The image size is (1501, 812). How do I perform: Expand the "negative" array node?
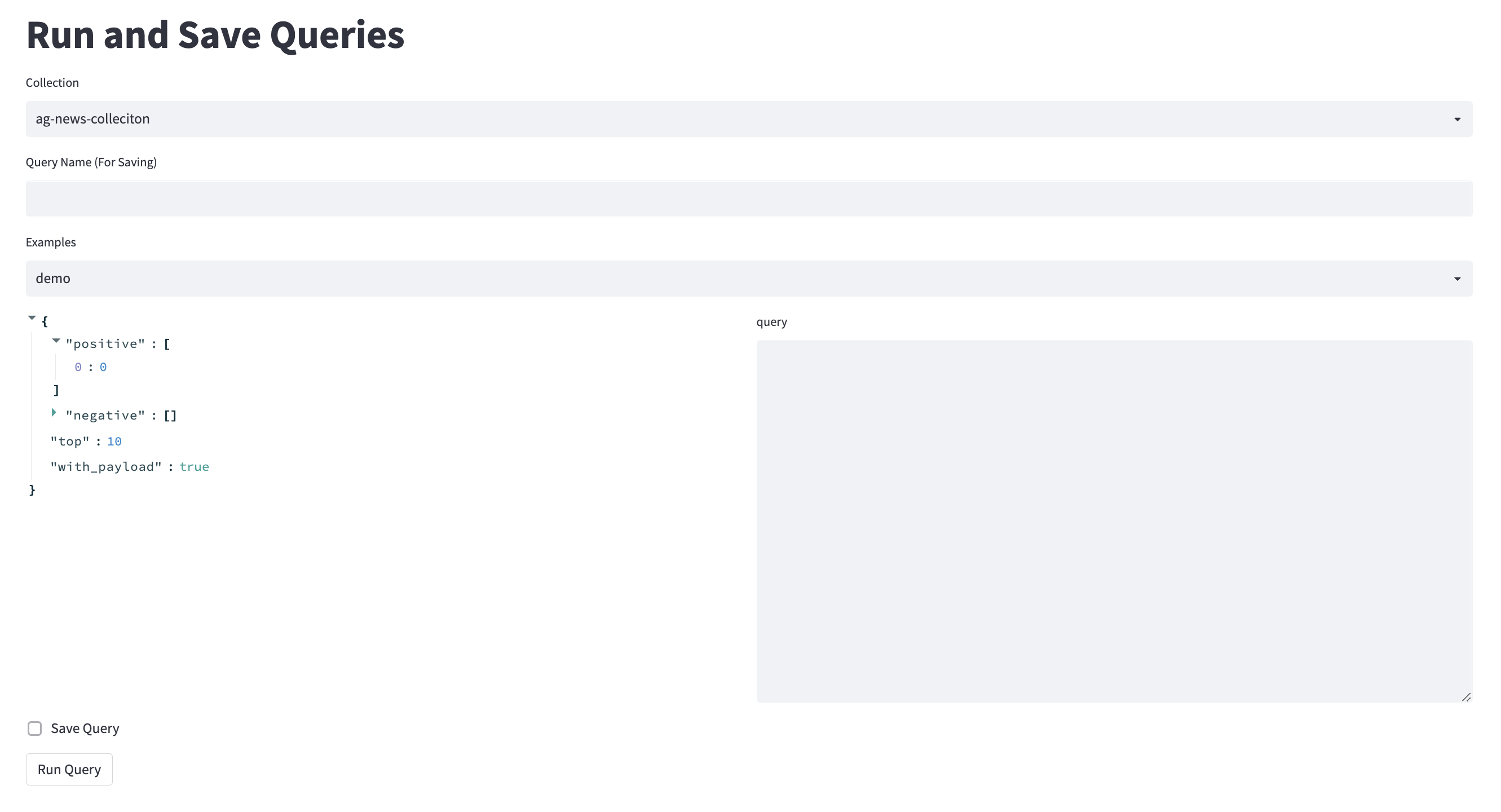point(54,413)
